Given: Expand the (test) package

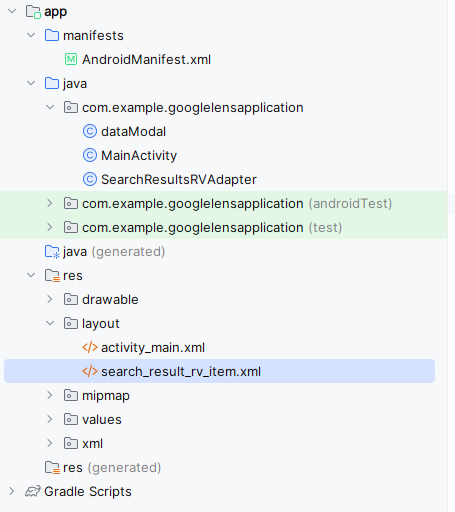Looking at the screenshot, I should click(x=50, y=227).
